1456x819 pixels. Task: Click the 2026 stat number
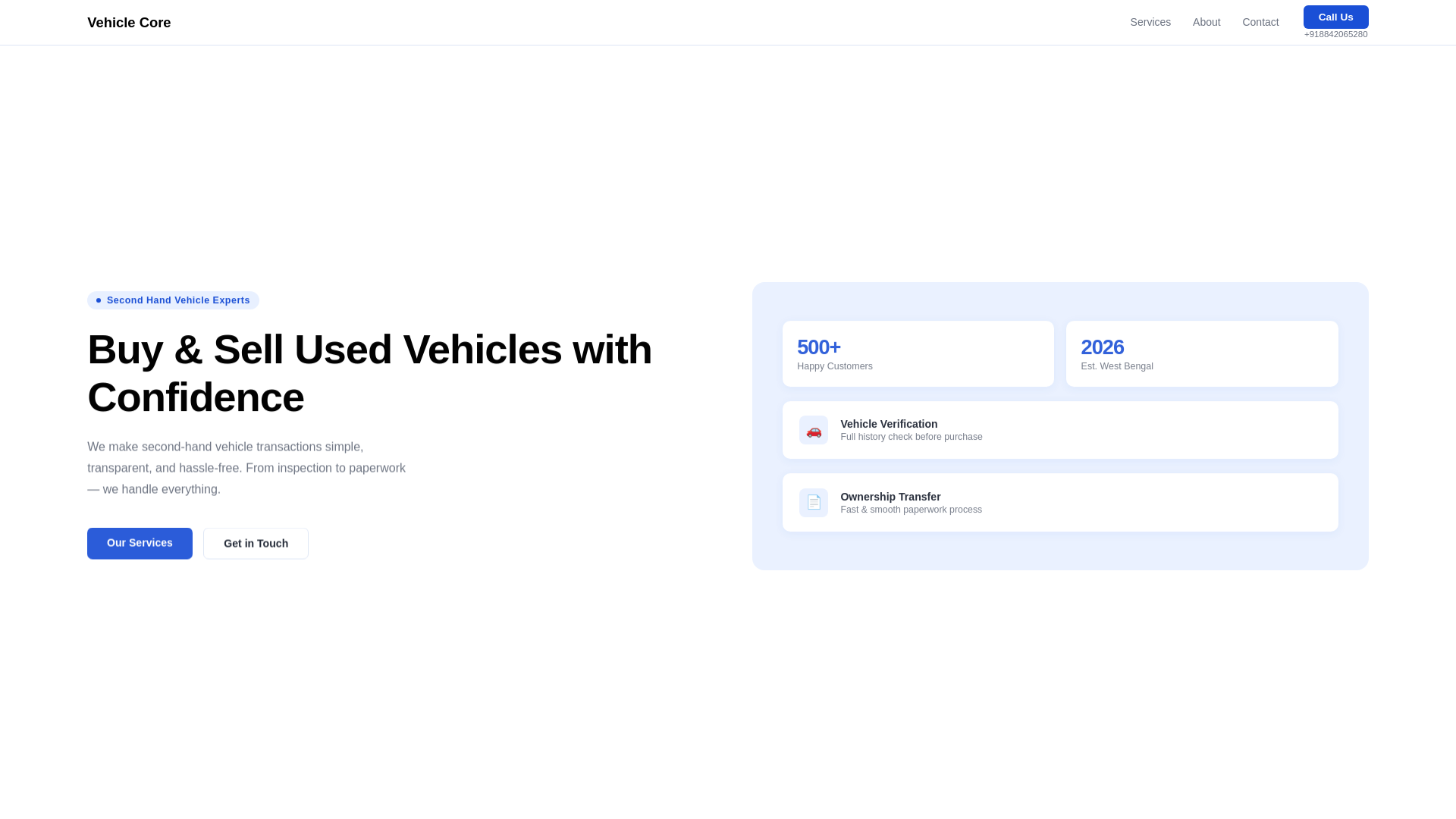[1102, 347]
